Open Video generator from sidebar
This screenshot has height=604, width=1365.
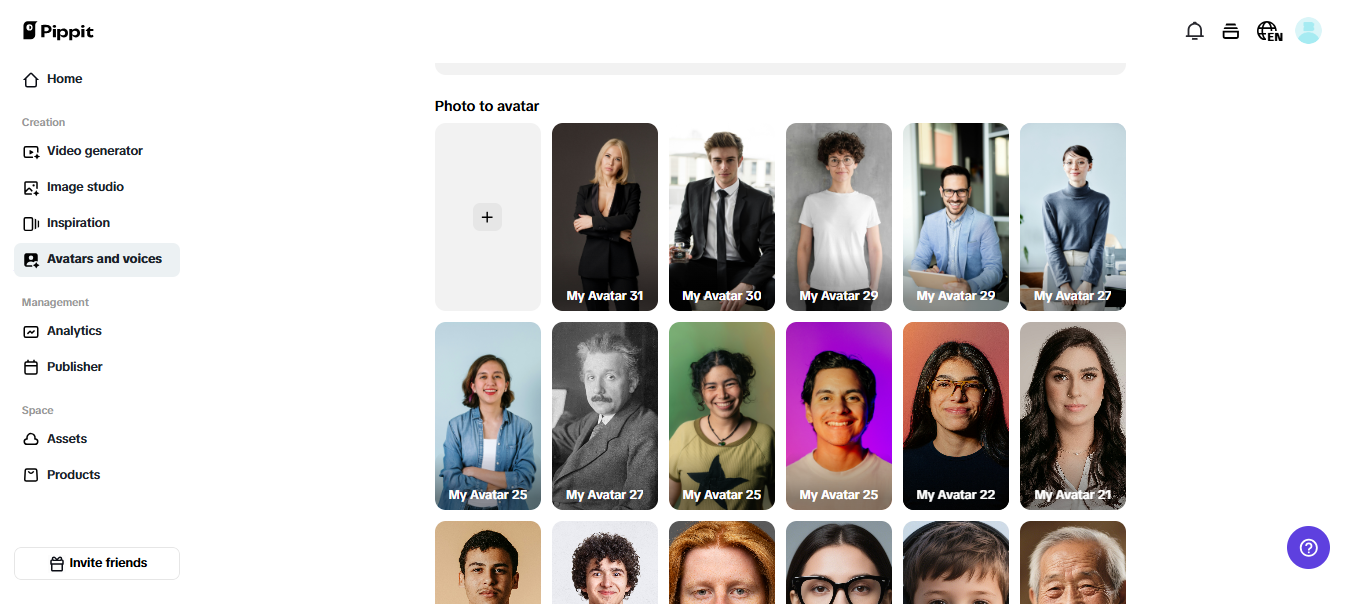point(94,151)
